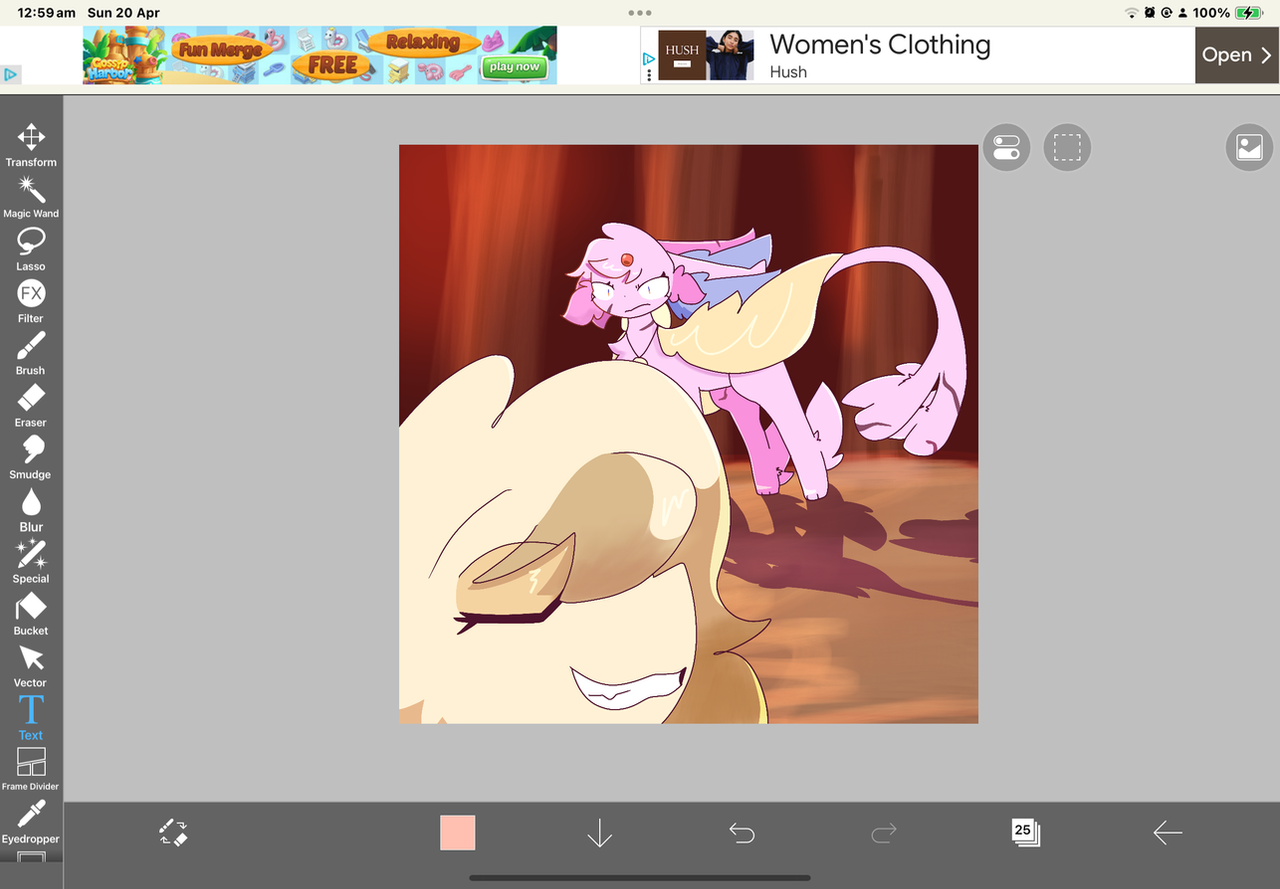The width and height of the screenshot is (1280, 889).
Task: Toggle the stabilizer switch button
Action: [x=1007, y=148]
